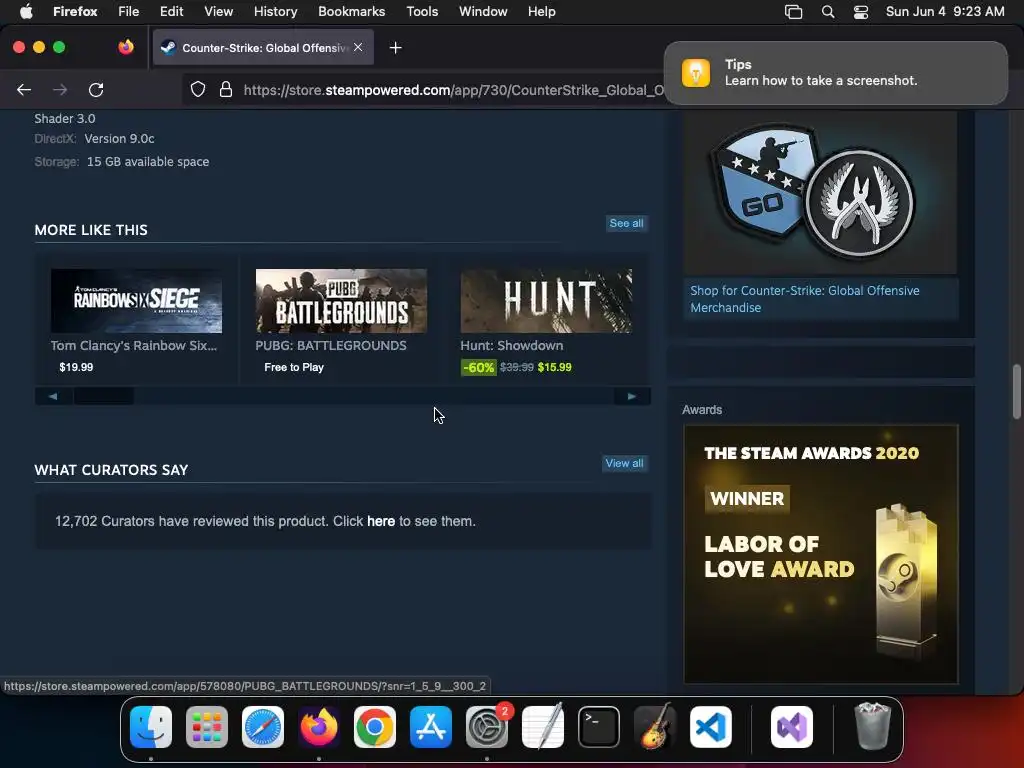
Task: Open the Trash in the dock
Action: pyautogui.click(x=872, y=727)
